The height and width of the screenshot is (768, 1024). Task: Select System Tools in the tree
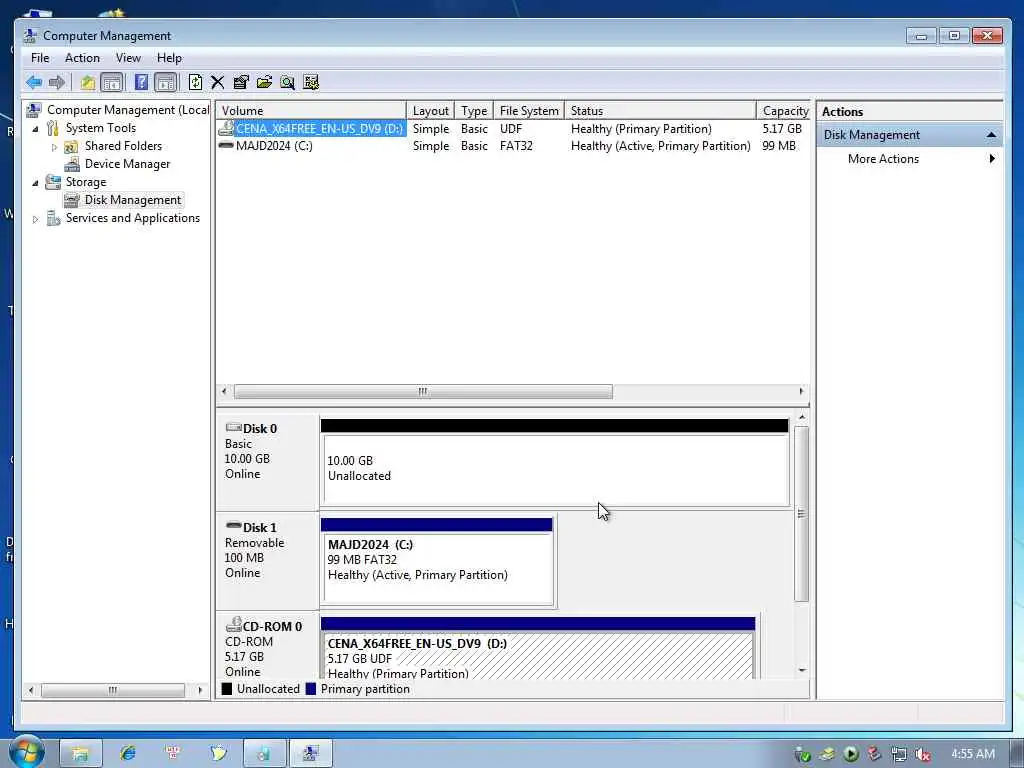click(101, 128)
